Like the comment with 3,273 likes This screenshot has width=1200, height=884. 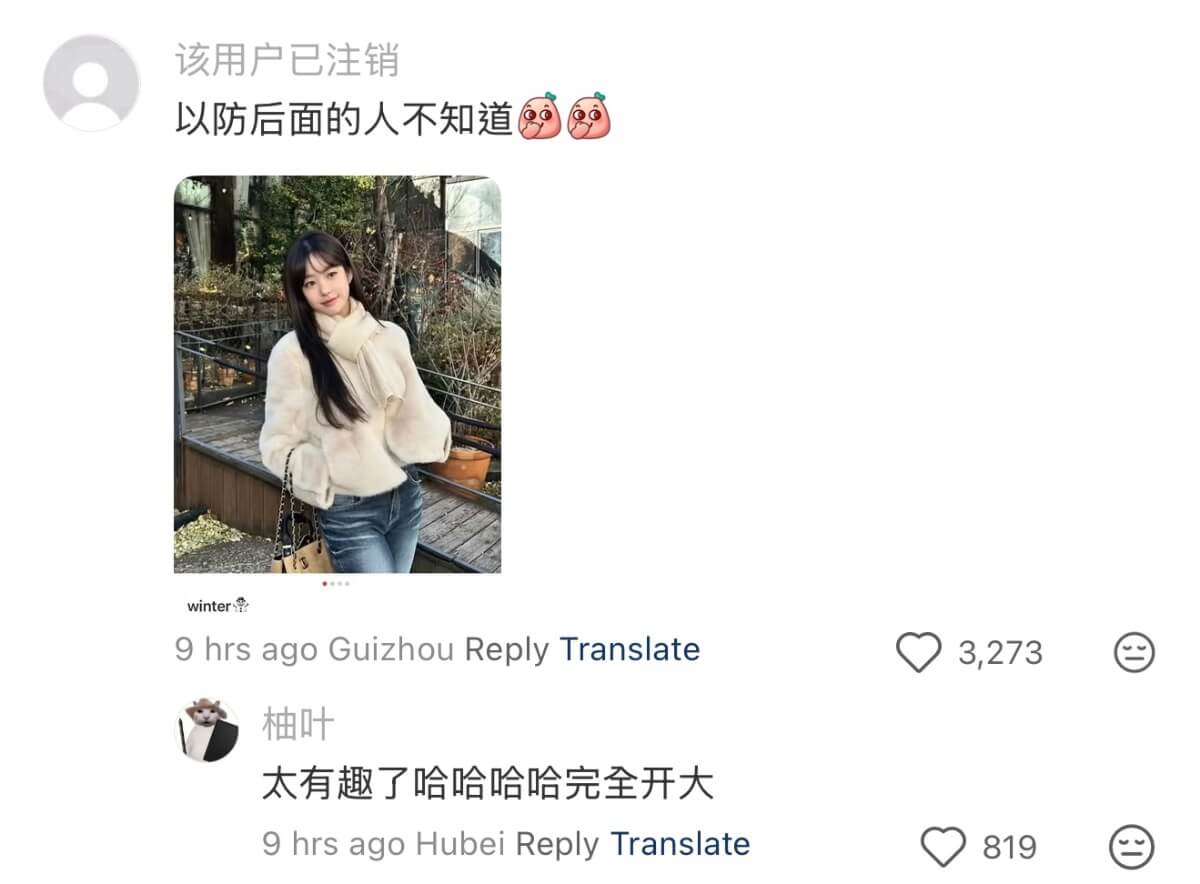918,653
